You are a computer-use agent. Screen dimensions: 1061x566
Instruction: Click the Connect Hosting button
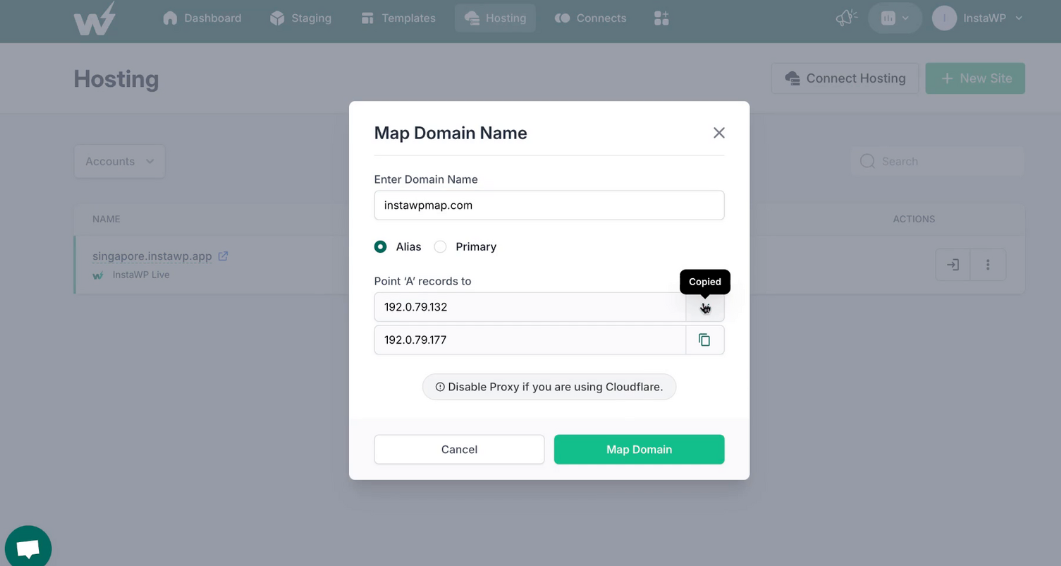844,79
